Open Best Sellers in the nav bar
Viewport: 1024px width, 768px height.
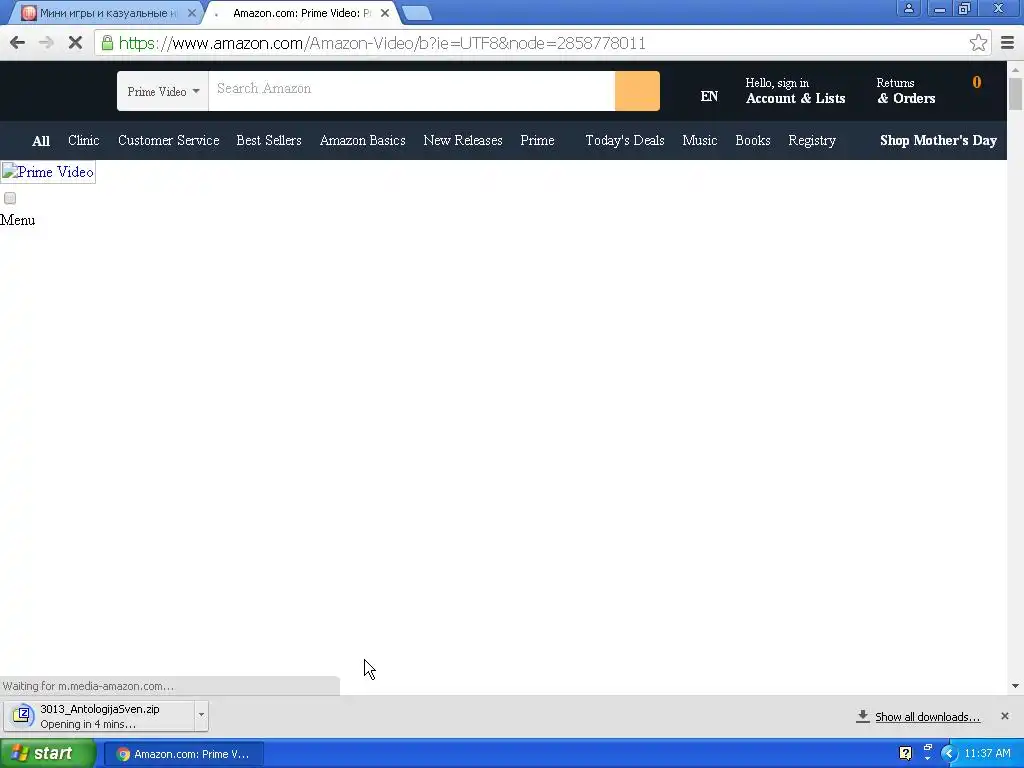(269, 140)
